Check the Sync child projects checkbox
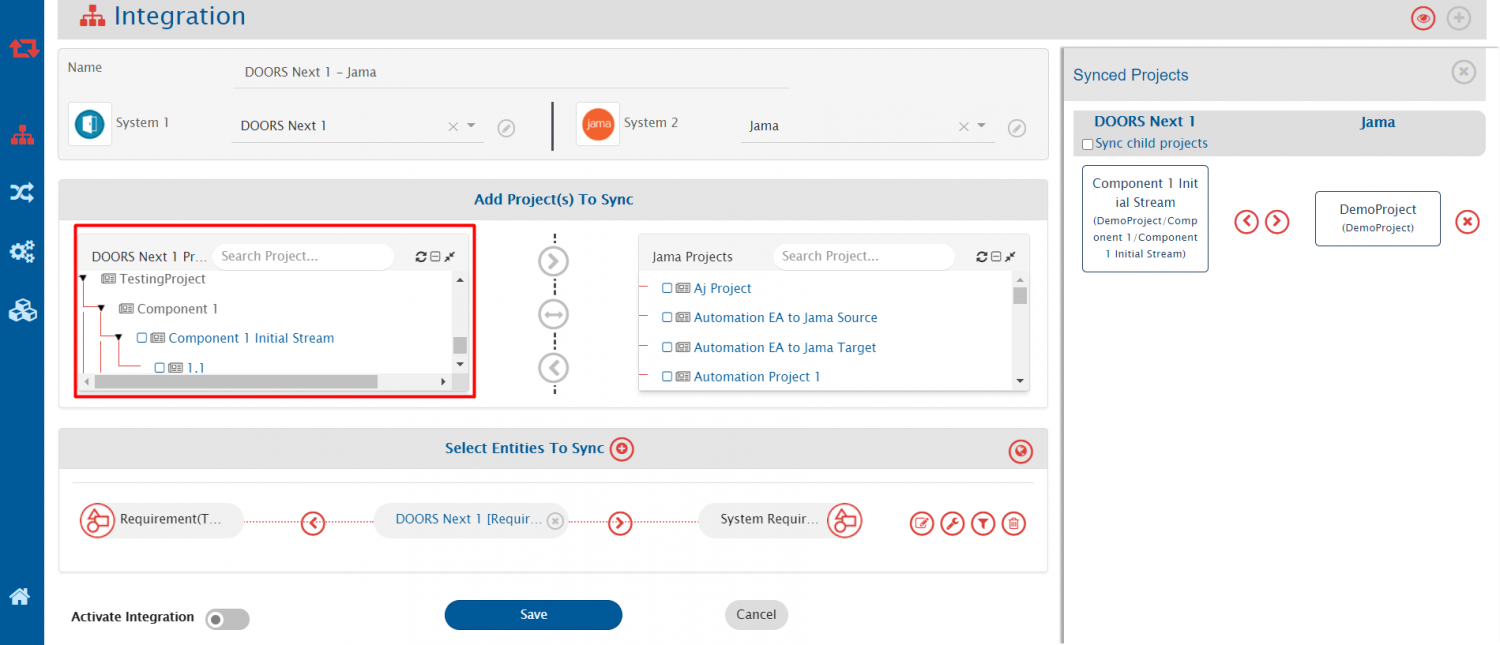1500x645 pixels. point(1088,144)
